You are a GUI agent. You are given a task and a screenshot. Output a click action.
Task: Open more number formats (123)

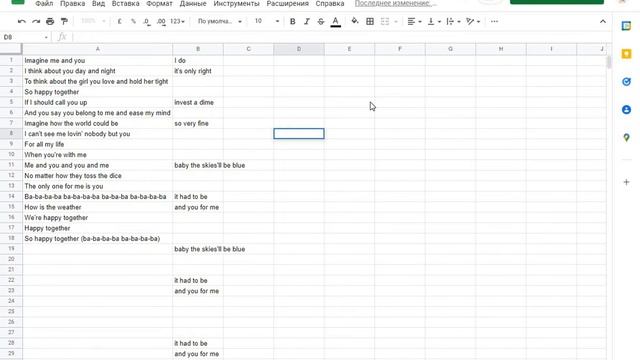(x=177, y=21)
